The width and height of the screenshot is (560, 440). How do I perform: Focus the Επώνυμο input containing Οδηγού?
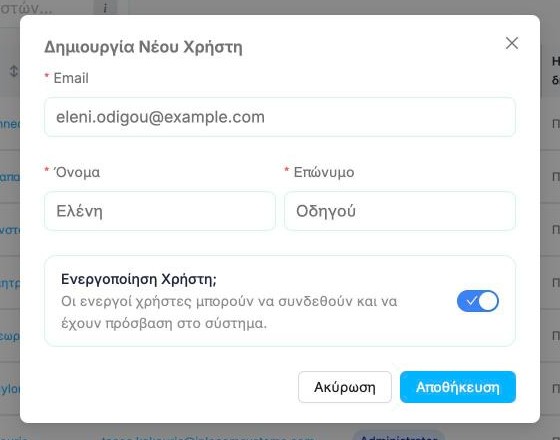point(400,211)
